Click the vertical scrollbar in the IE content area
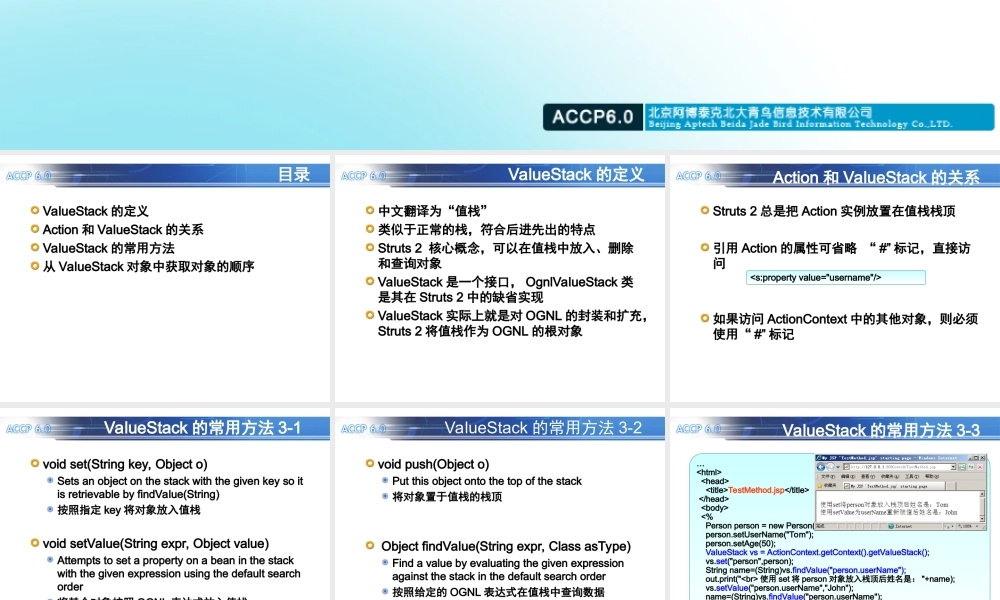 coord(983,505)
